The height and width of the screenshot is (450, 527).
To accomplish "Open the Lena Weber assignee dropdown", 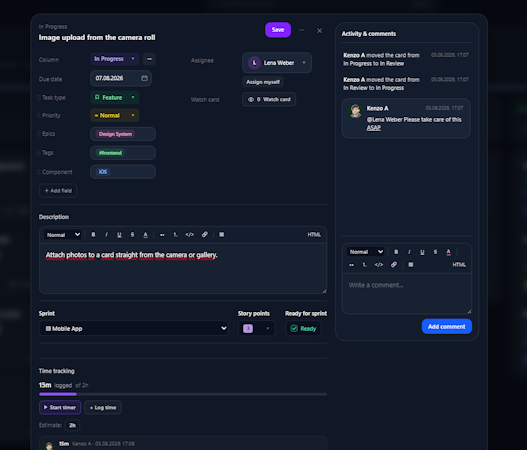I will pyautogui.click(x=277, y=63).
